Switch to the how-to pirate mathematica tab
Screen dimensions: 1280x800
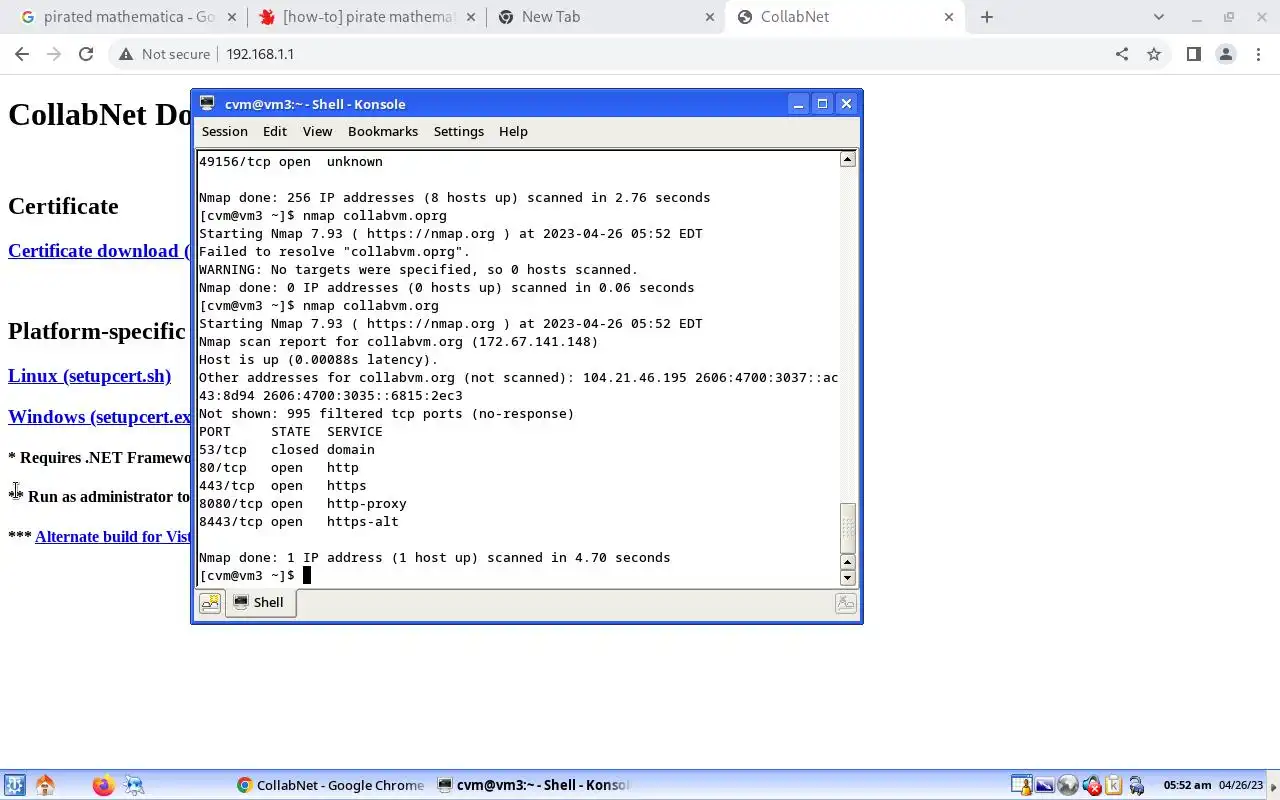364,17
